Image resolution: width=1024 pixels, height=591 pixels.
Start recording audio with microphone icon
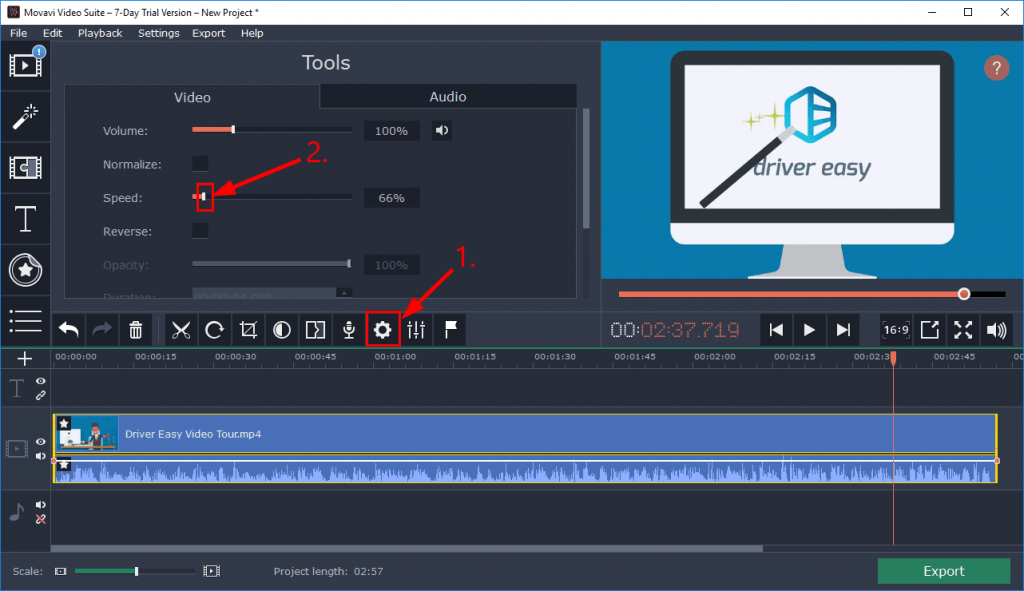tap(349, 330)
